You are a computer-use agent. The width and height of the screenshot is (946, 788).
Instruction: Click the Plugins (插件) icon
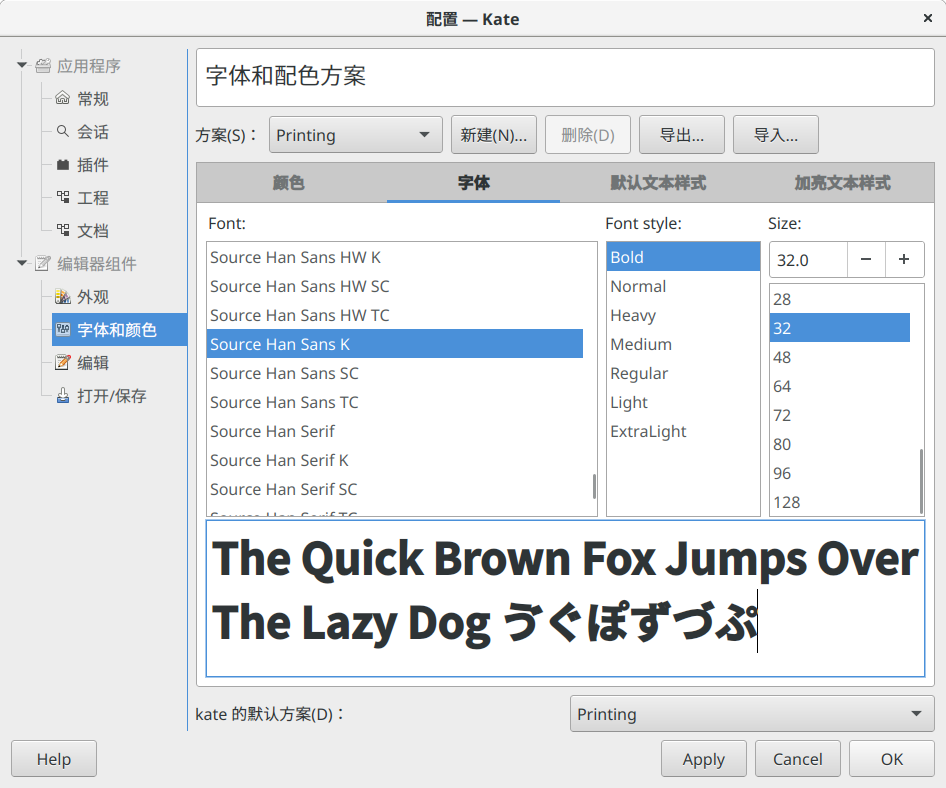click(x=63, y=164)
